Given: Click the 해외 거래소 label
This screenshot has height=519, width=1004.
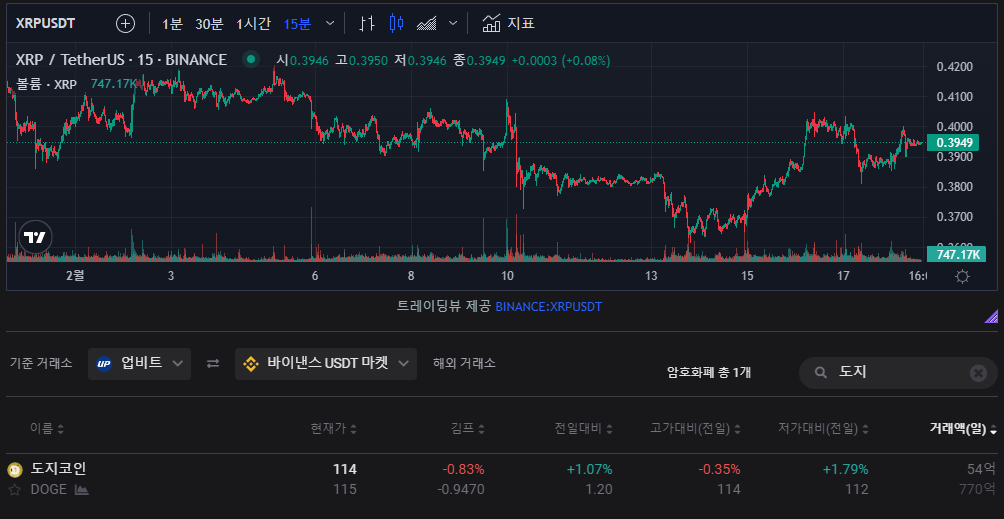Looking at the screenshot, I should coord(464,363).
